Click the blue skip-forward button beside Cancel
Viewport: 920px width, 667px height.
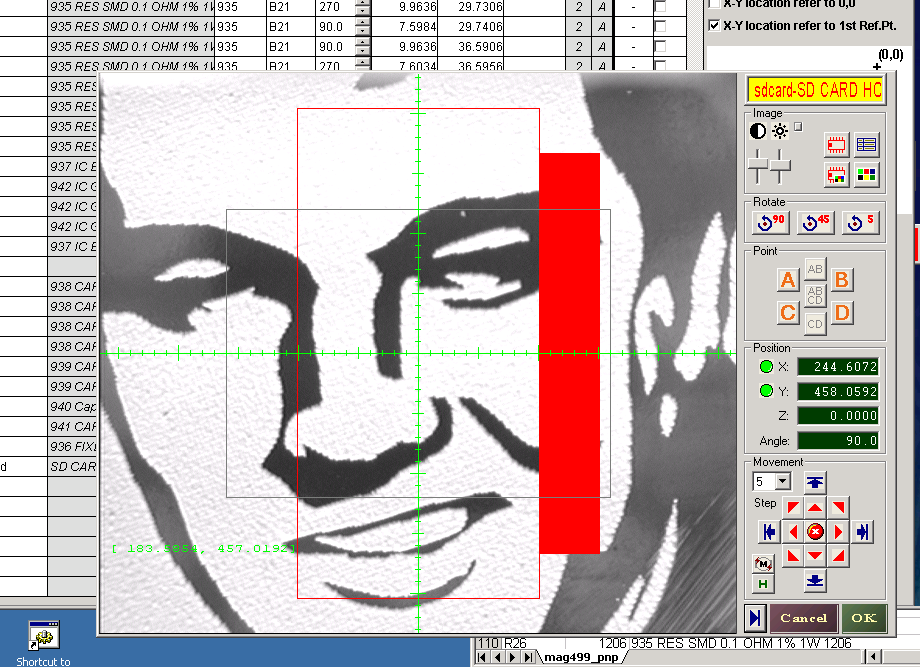[755, 618]
